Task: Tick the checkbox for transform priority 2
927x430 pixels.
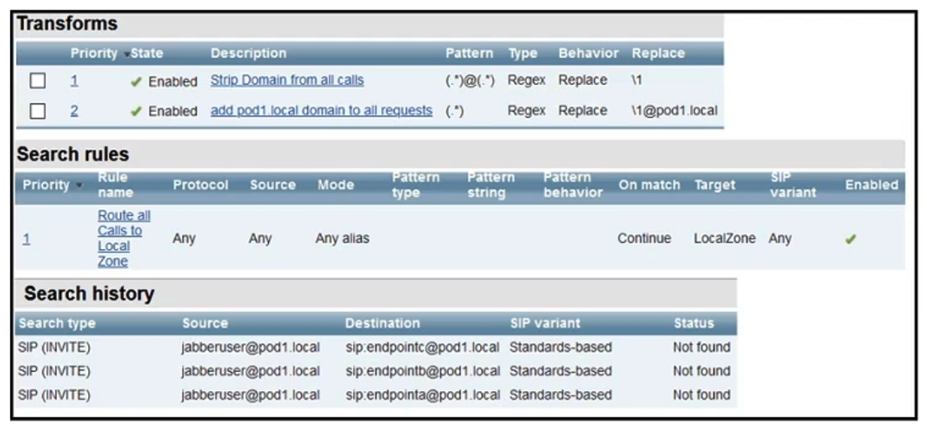Action: point(37,111)
